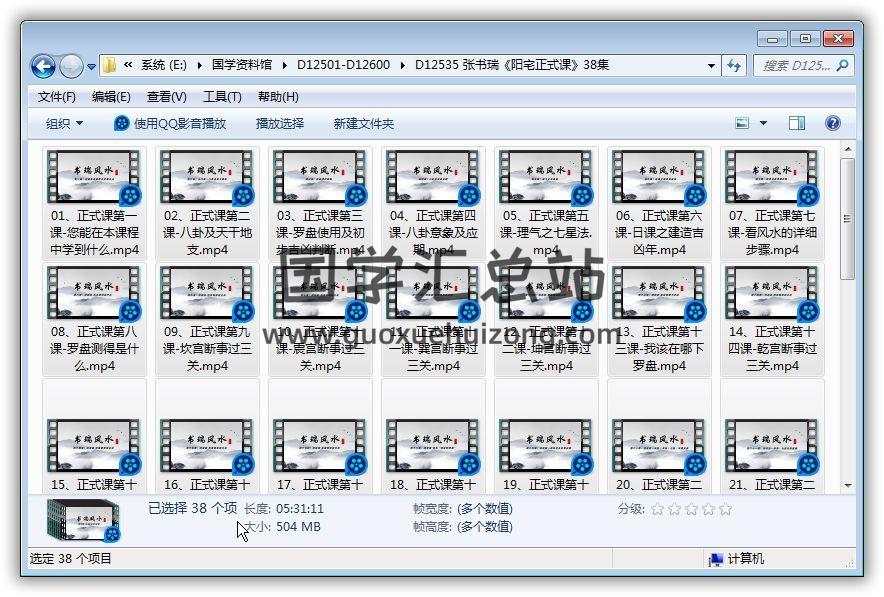Refresh the folder with the refresh icon
The image size is (884, 597).
(734, 65)
